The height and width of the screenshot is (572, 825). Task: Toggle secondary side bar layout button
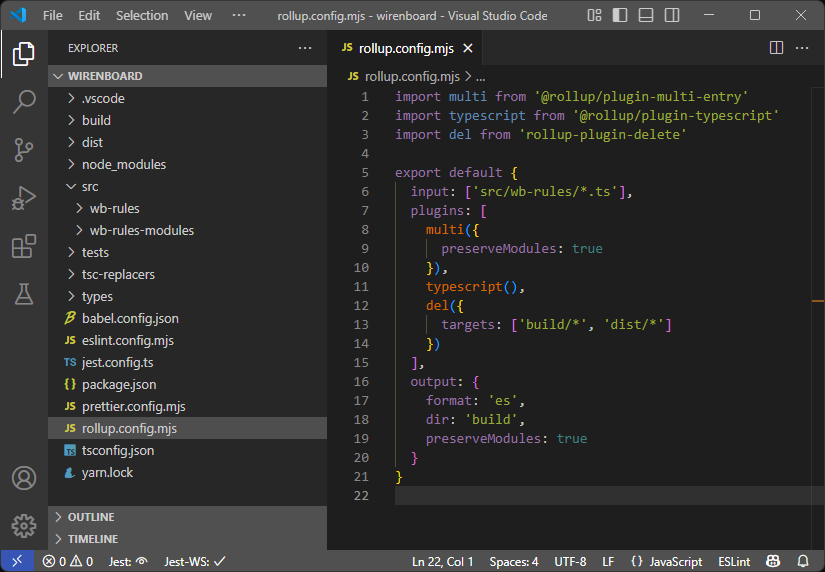coord(671,16)
